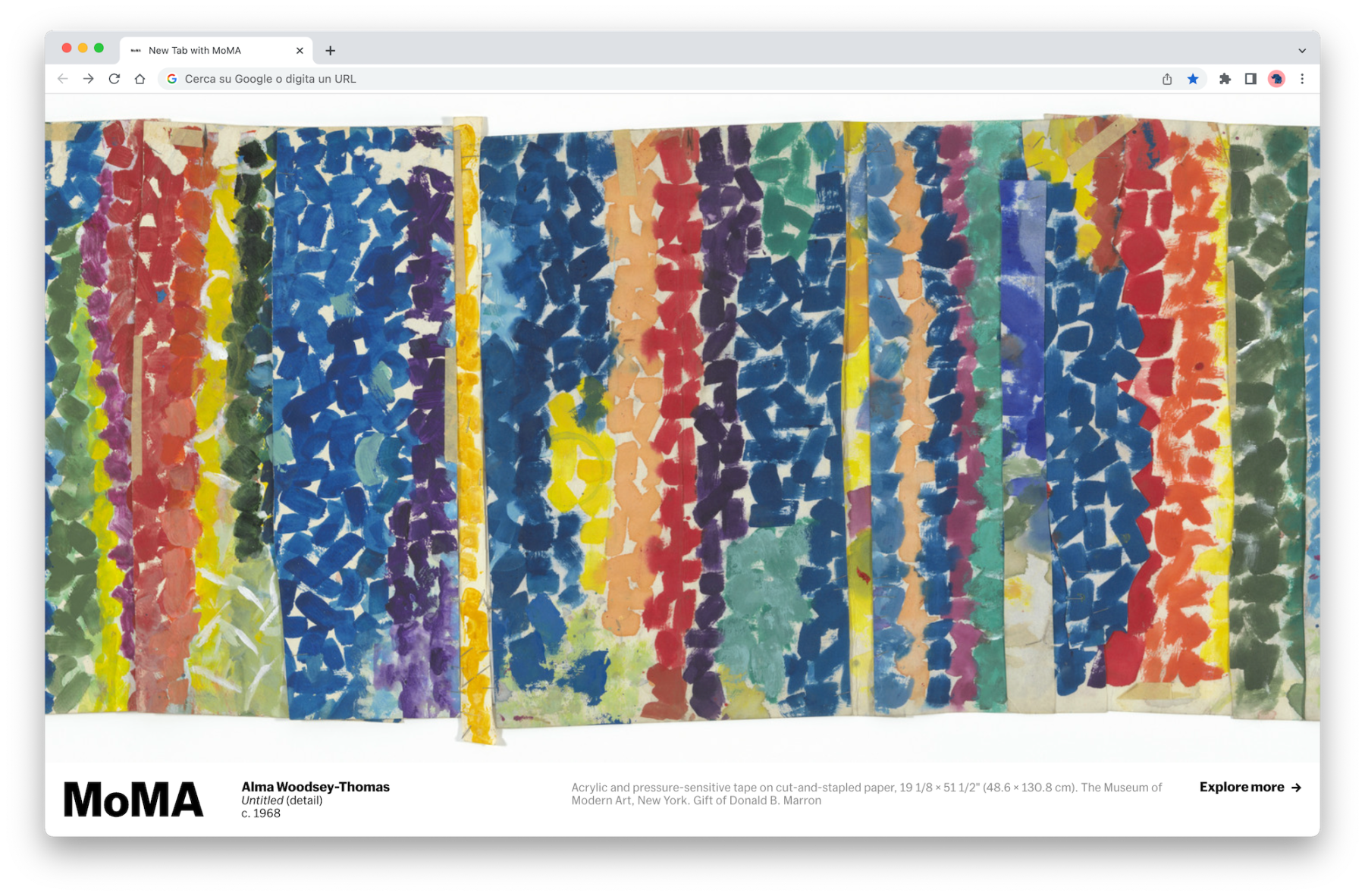Click the green fullscreen window button

click(99, 48)
